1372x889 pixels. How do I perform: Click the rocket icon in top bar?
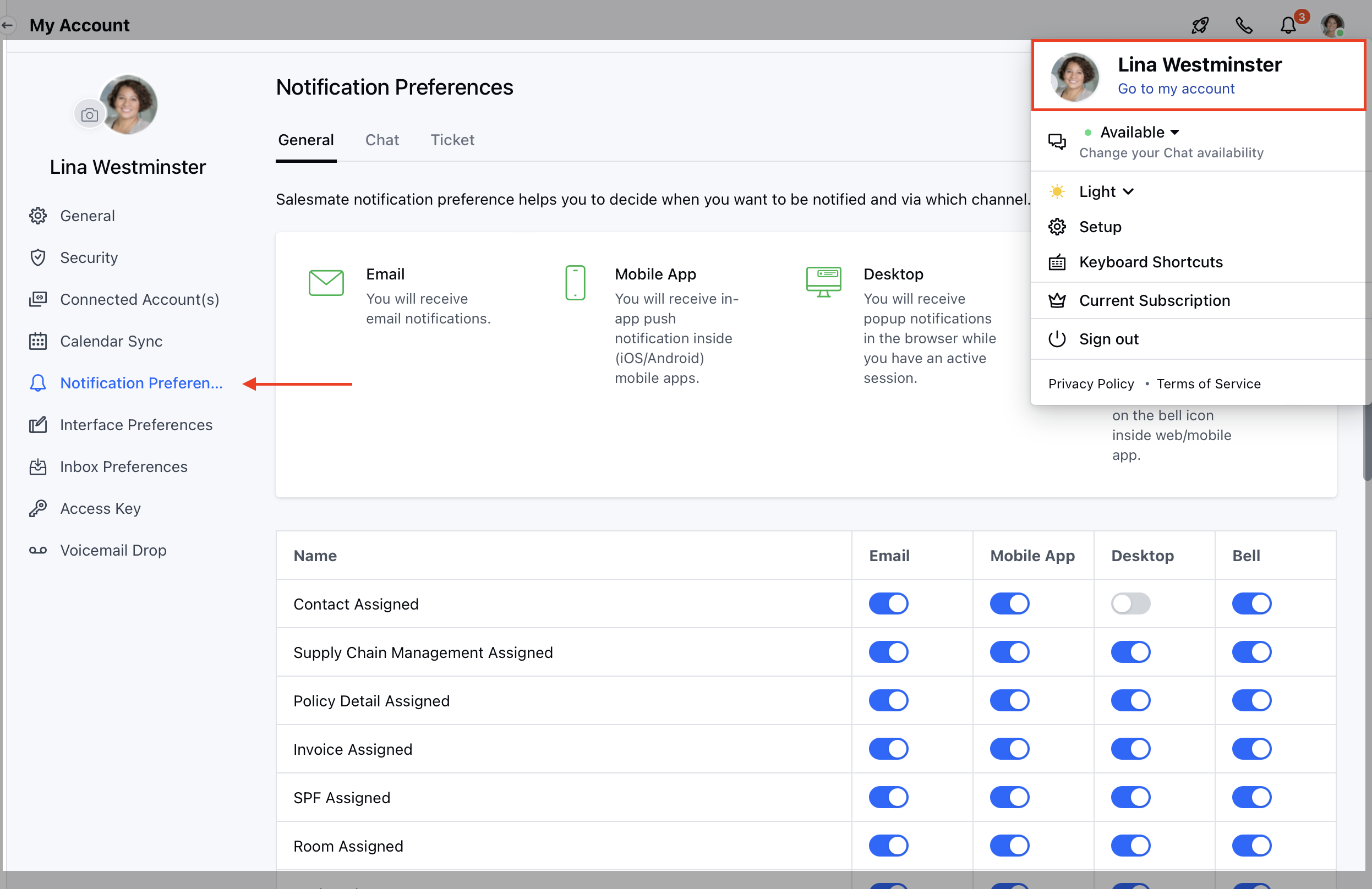[1200, 25]
